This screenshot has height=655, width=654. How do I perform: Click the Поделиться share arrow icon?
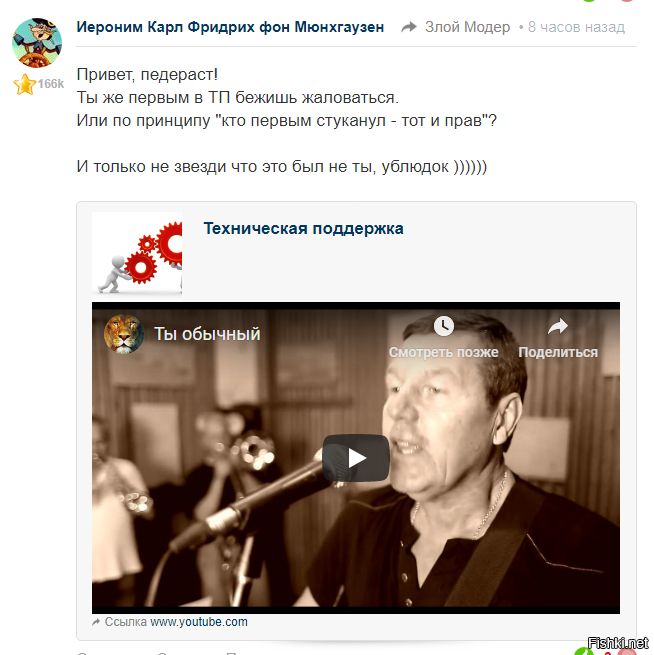pyautogui.click(x=558, y=326)
